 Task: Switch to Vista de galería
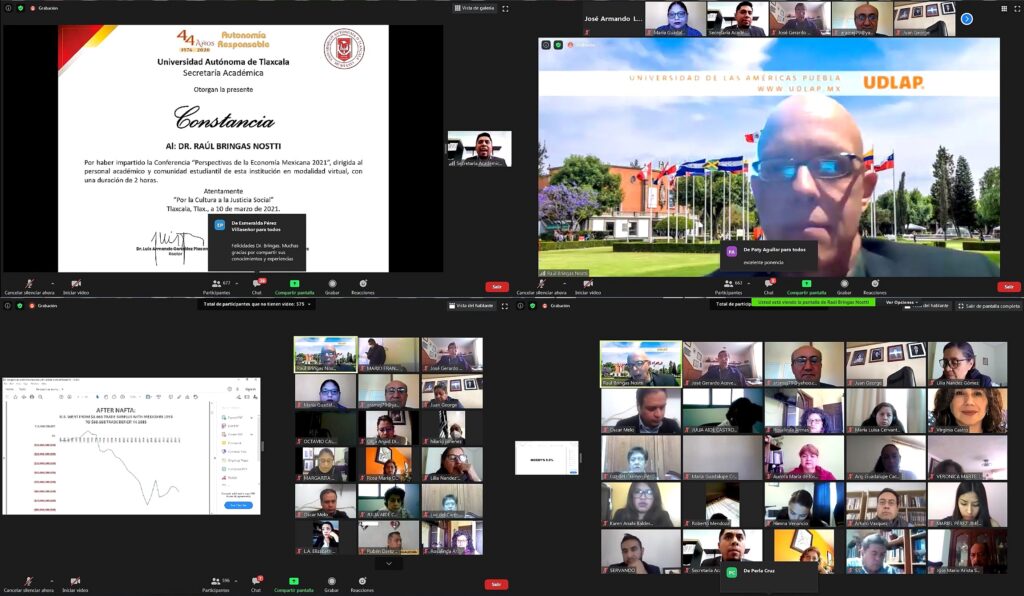(480, 7)
